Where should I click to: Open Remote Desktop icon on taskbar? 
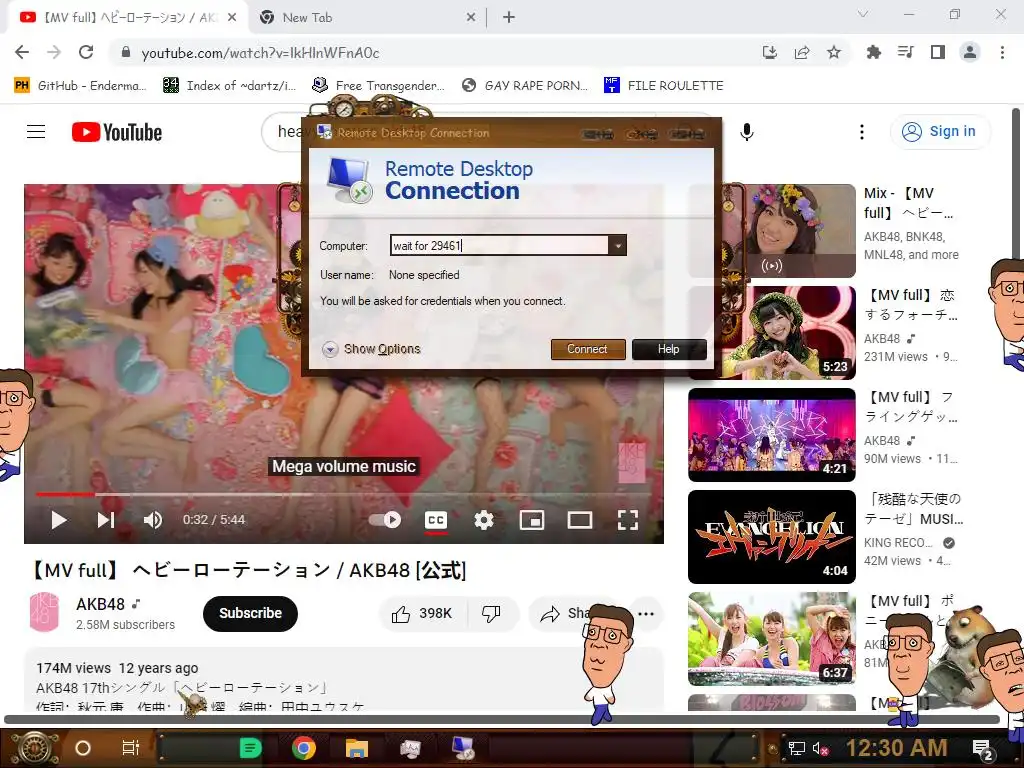(x=464, y=748)
